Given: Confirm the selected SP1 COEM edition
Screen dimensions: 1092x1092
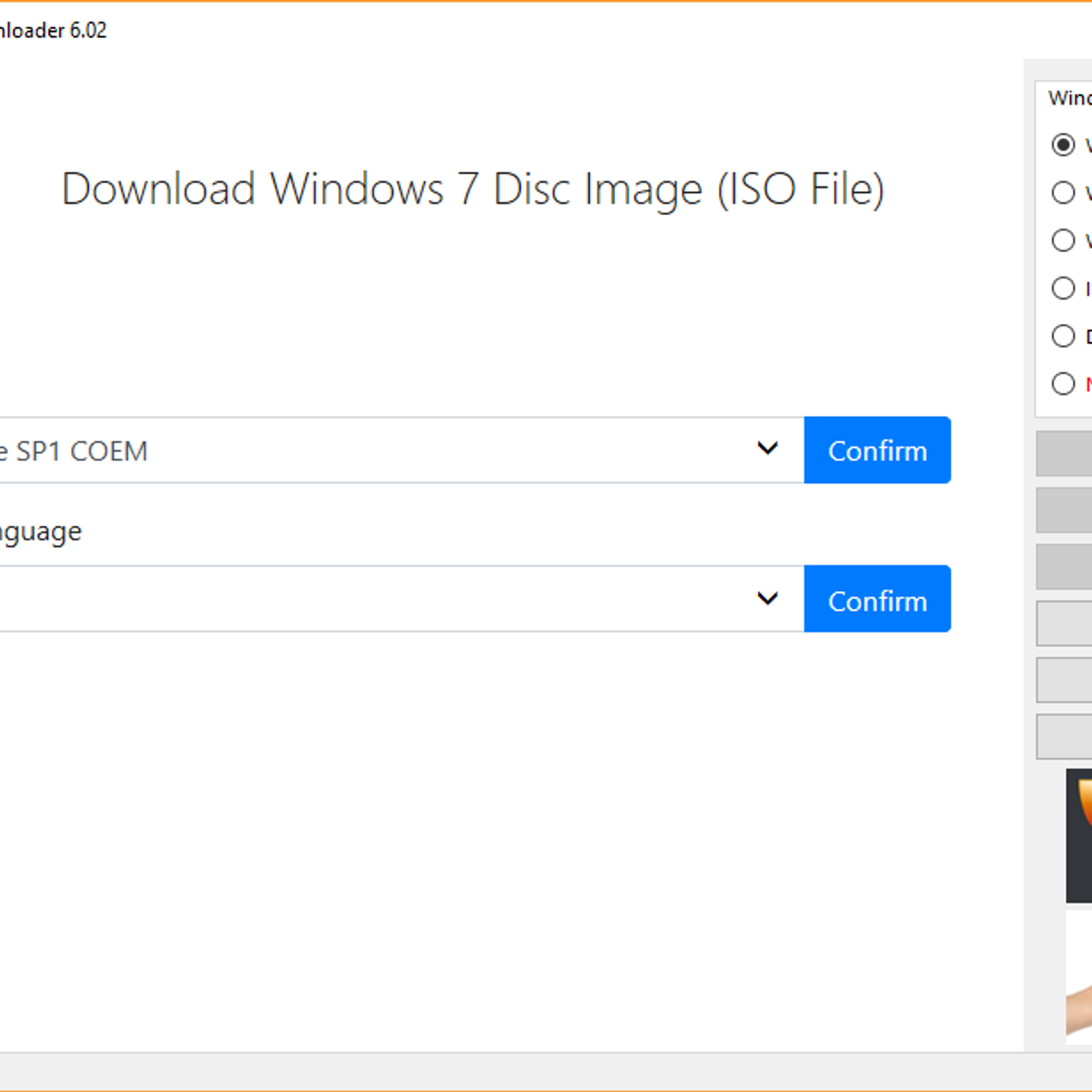Looking at the screenshot, I should coord(877,450).
